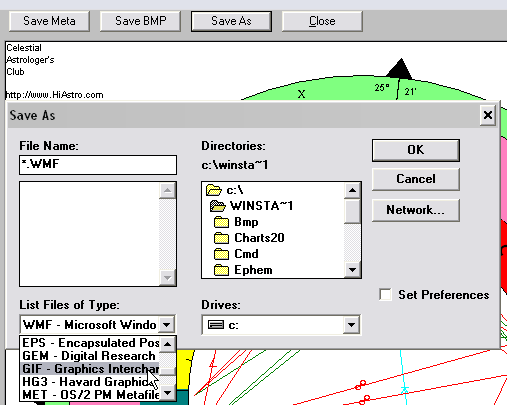Choose GIF - Graphics Interchange format option

tap(90, 369)
